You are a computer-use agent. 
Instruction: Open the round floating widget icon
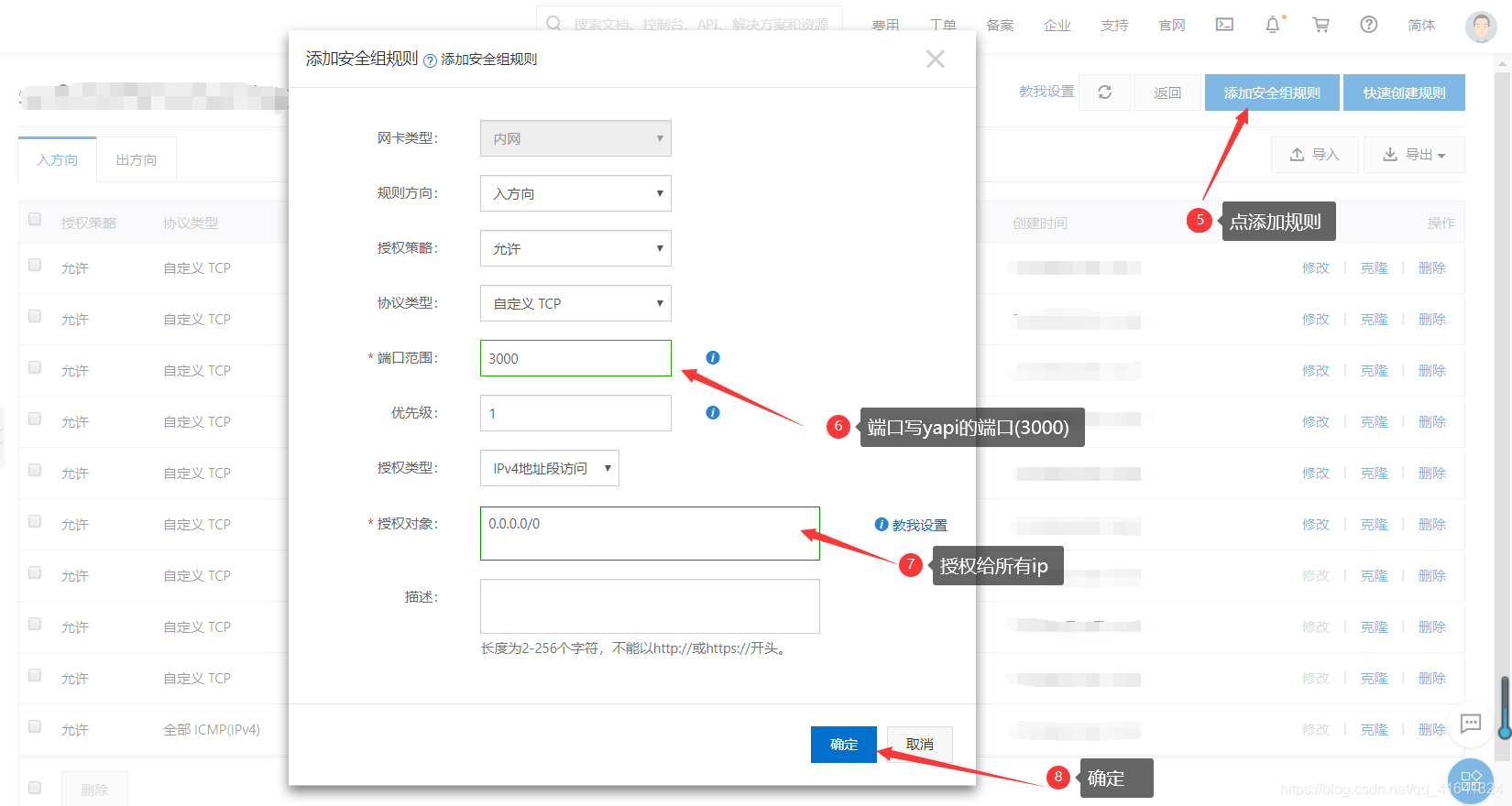(1471, 780)
